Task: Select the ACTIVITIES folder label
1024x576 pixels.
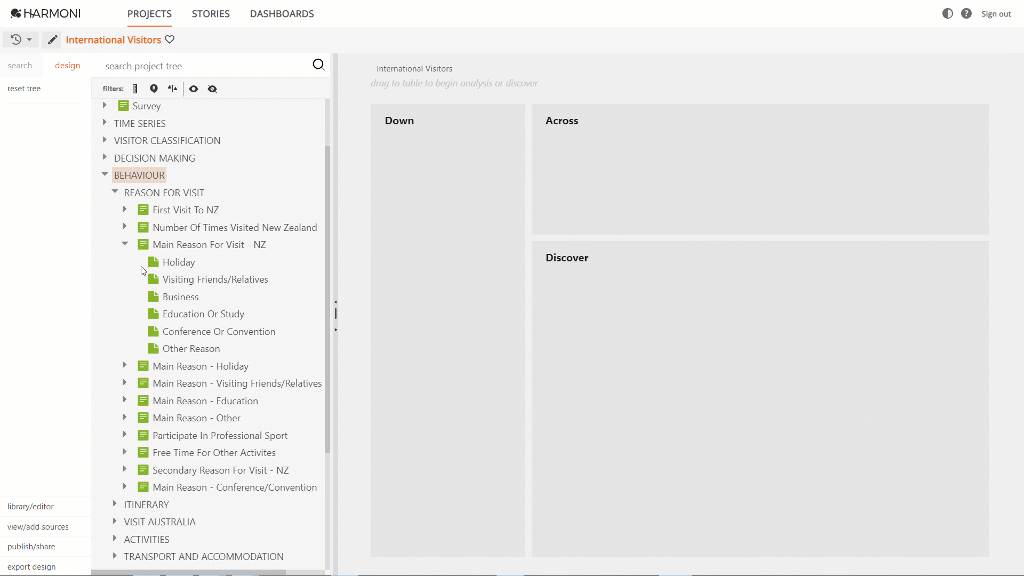Action: coord(146,539)
